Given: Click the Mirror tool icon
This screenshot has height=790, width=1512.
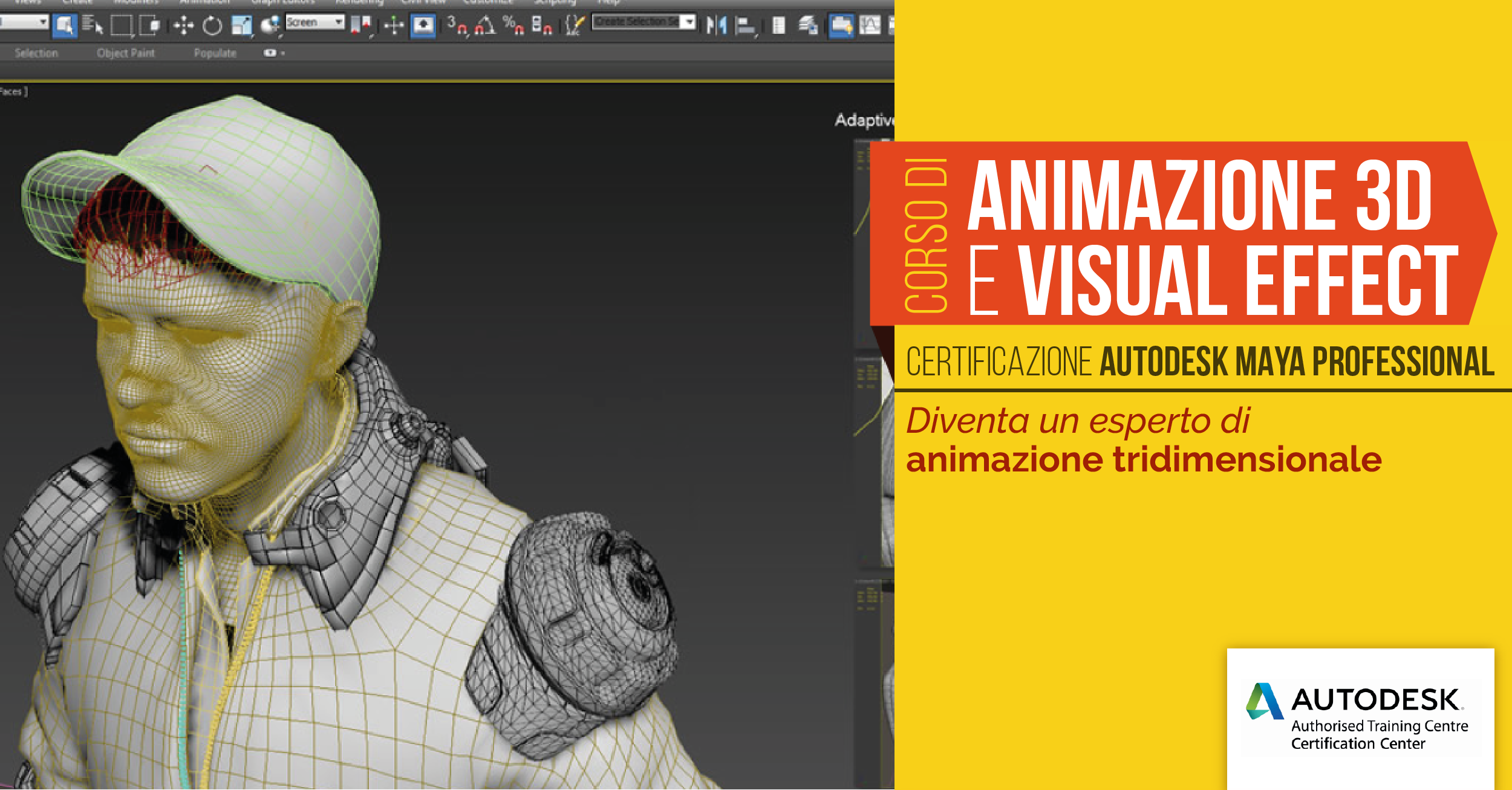Looking at the screenshot, I should point(717,25).
